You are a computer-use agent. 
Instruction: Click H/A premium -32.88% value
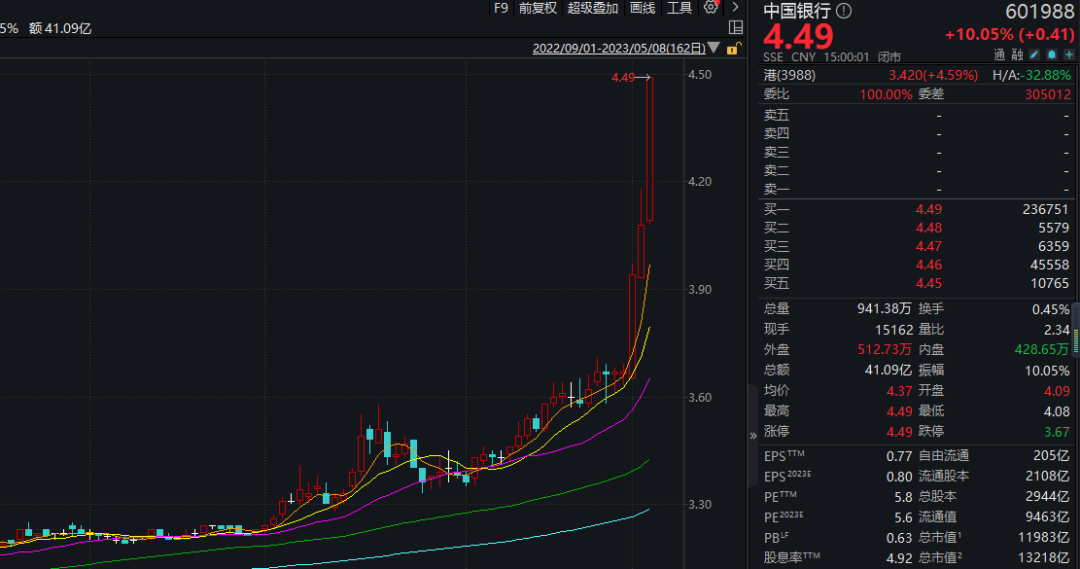(1046, 75)
